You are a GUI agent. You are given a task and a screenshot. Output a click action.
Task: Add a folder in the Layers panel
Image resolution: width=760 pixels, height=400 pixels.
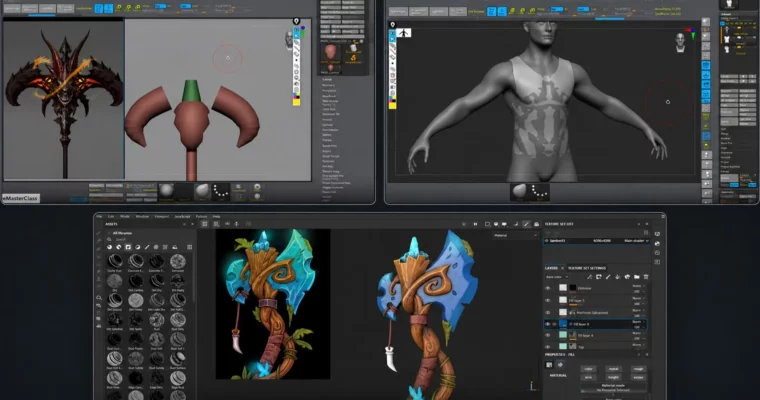[x=636, y=277]
